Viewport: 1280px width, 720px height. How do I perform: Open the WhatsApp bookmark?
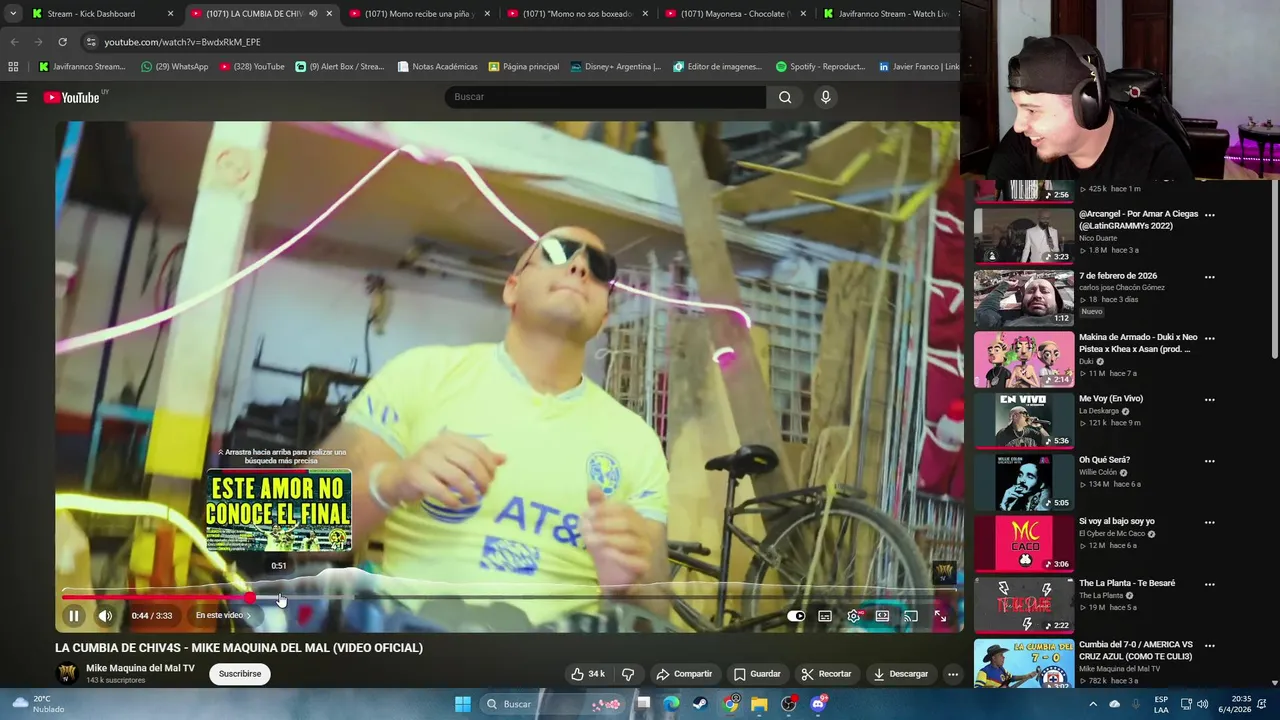175,67
